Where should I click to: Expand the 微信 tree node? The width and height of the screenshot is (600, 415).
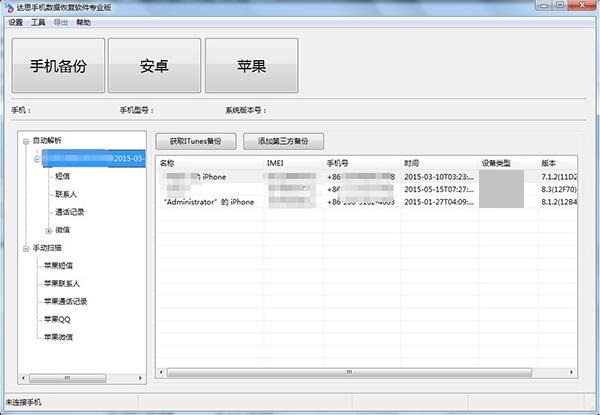(x=49, y=230)
